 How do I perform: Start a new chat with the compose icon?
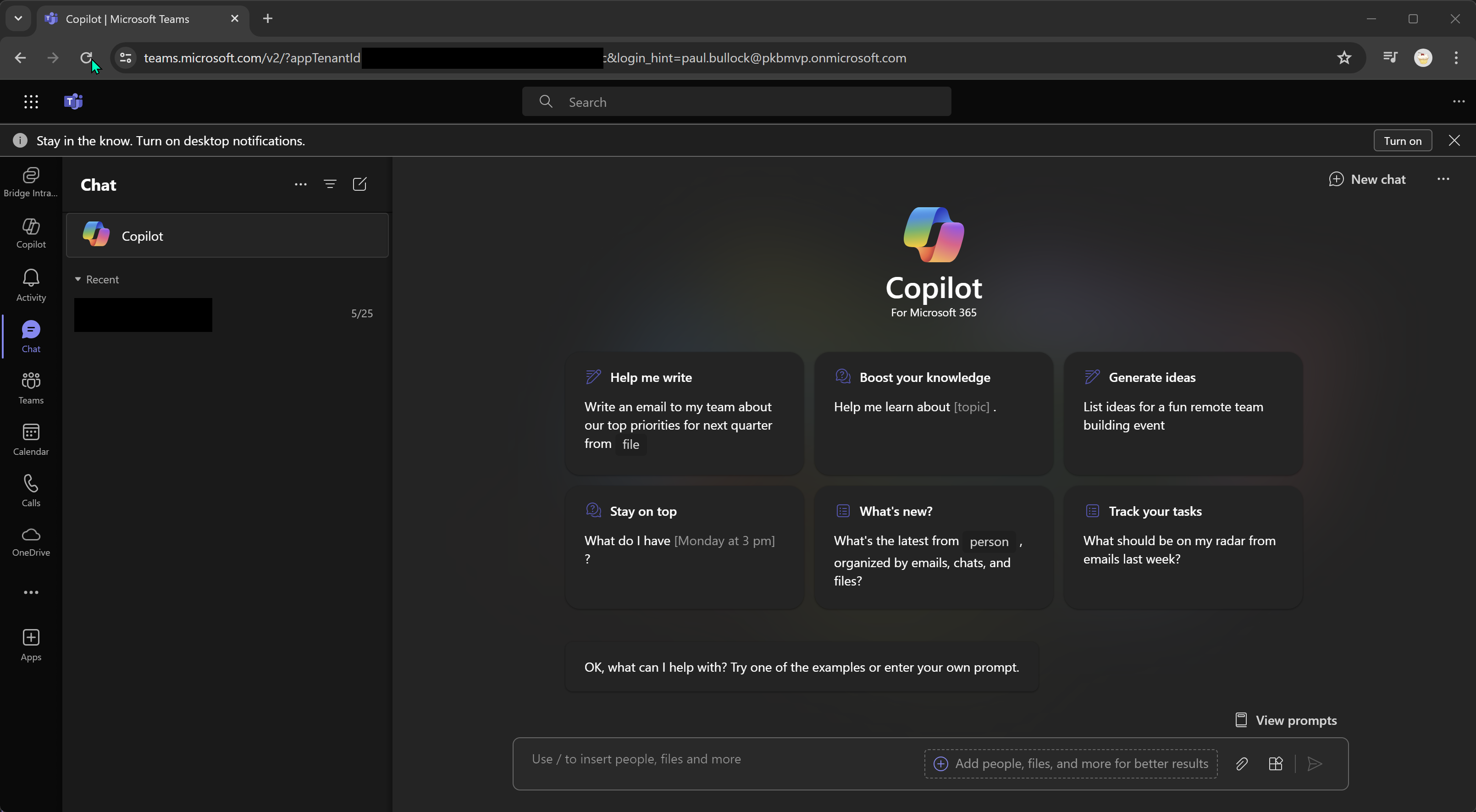[360, 184]
